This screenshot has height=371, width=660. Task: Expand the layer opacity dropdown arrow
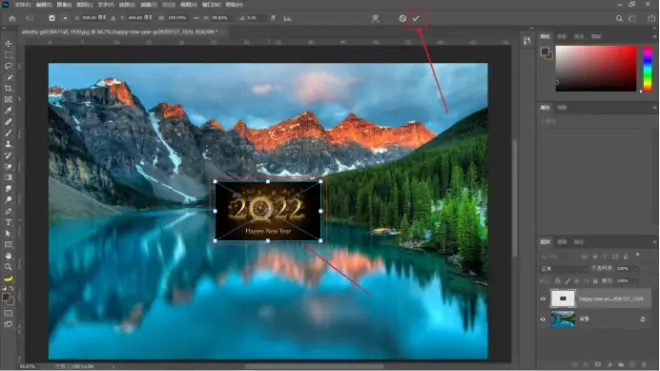(635, 269)
